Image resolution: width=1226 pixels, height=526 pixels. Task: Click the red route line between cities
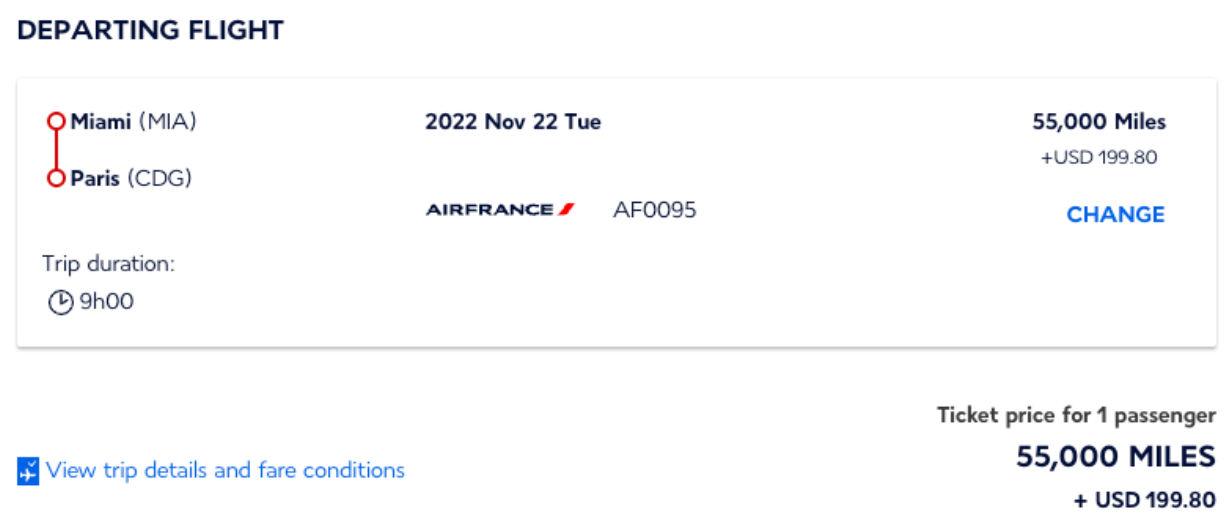[56, 150]
